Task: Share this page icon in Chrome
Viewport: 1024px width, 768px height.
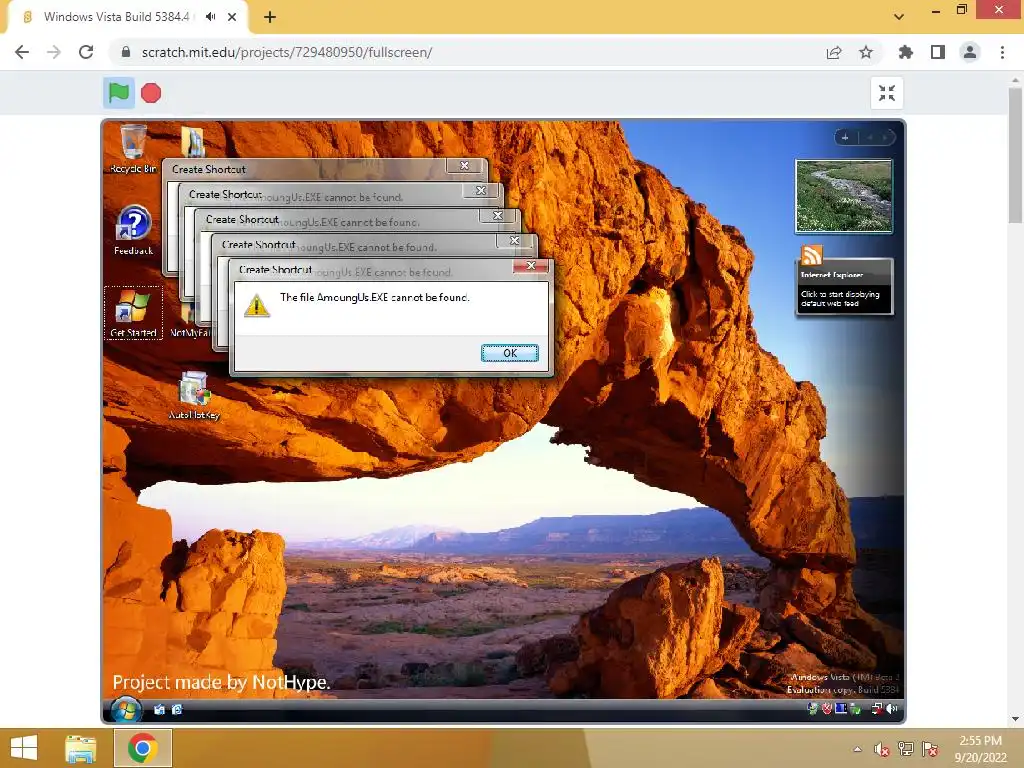Action: coord(834,52)
